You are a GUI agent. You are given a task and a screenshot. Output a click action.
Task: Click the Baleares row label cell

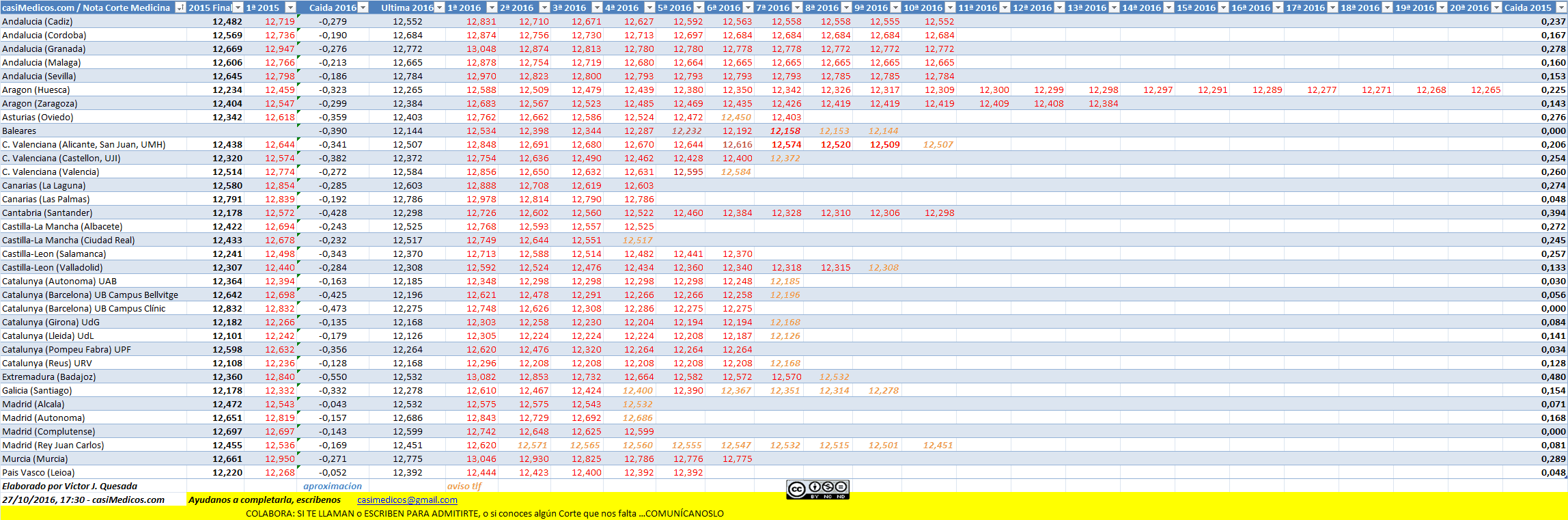click(x=19, y=131)
